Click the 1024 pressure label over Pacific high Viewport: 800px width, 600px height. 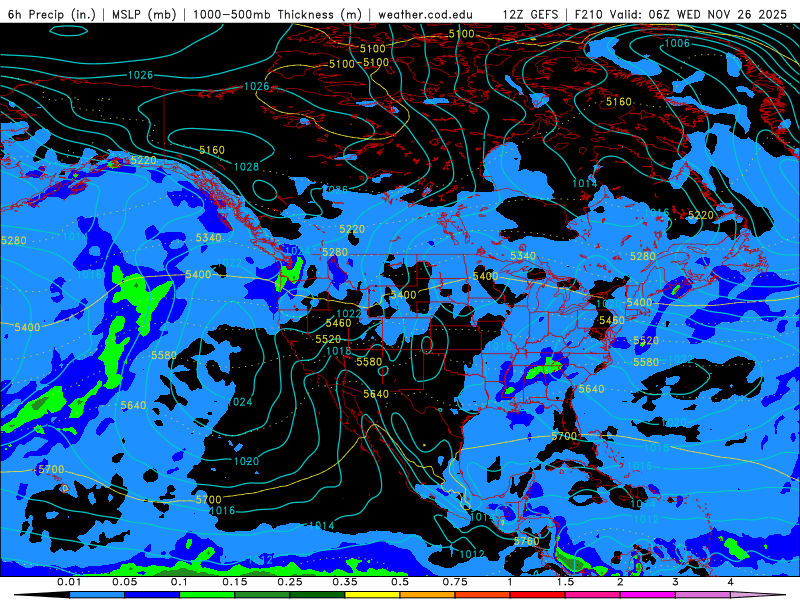pyautogui.click(x=239, y=402)
